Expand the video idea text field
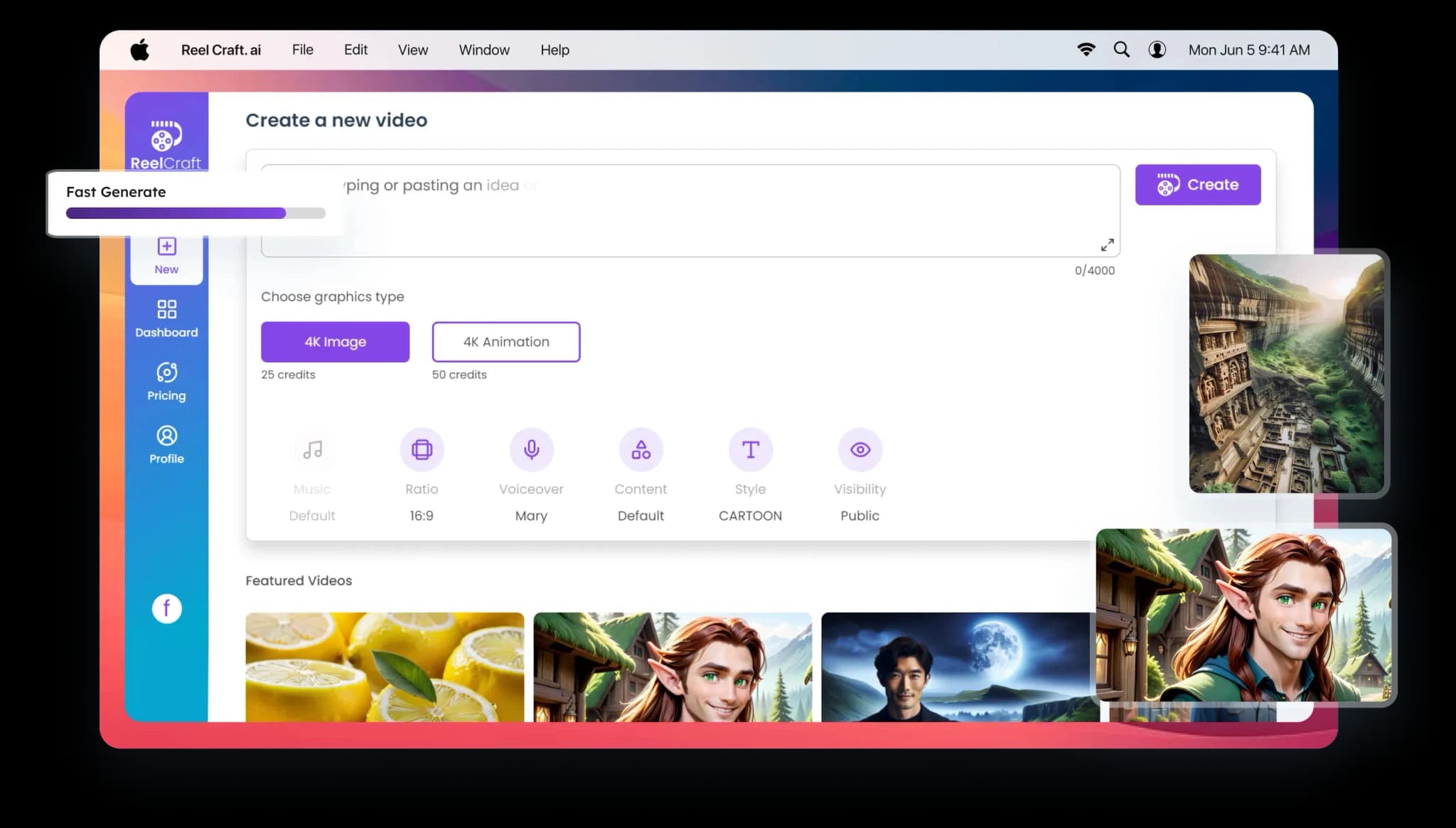Screen dimensions: 1456x828 pyautogui.click(x=1108, y=245)
